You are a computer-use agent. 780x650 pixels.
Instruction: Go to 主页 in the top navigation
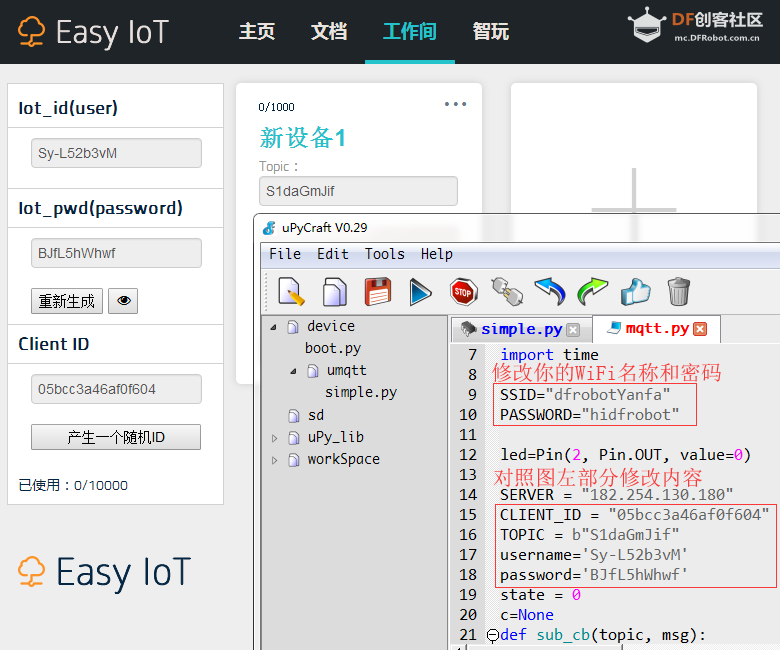click(x=257, y=31)
